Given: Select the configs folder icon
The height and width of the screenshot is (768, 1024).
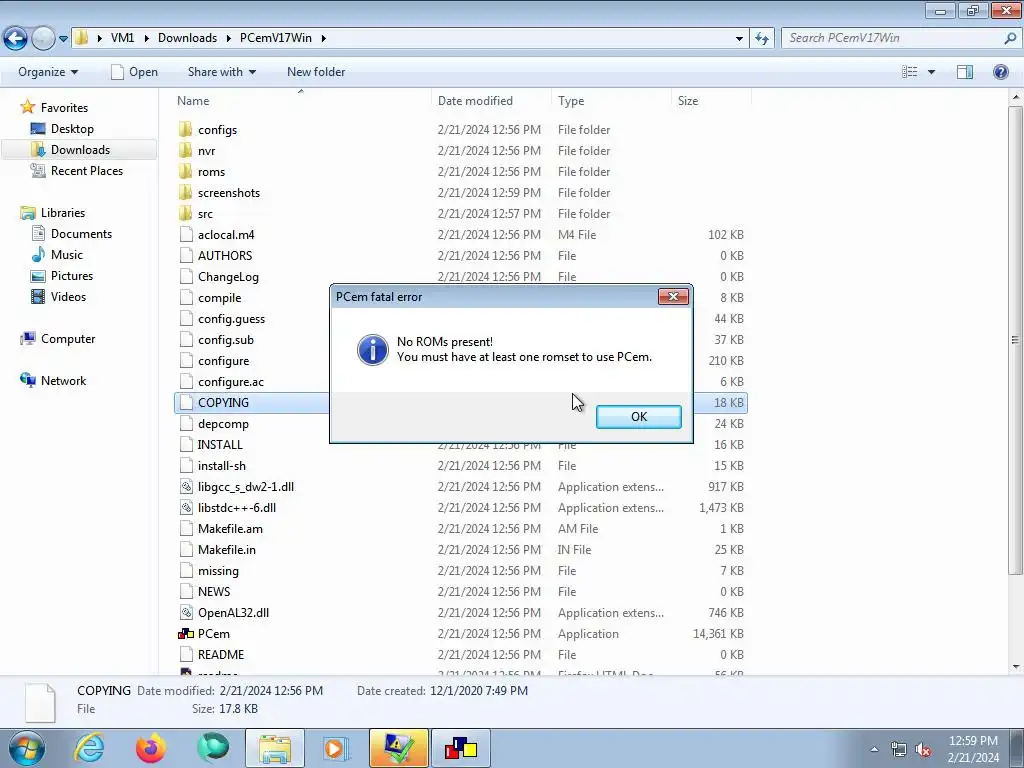Looking at the screenshot, I should pos(186,129).
